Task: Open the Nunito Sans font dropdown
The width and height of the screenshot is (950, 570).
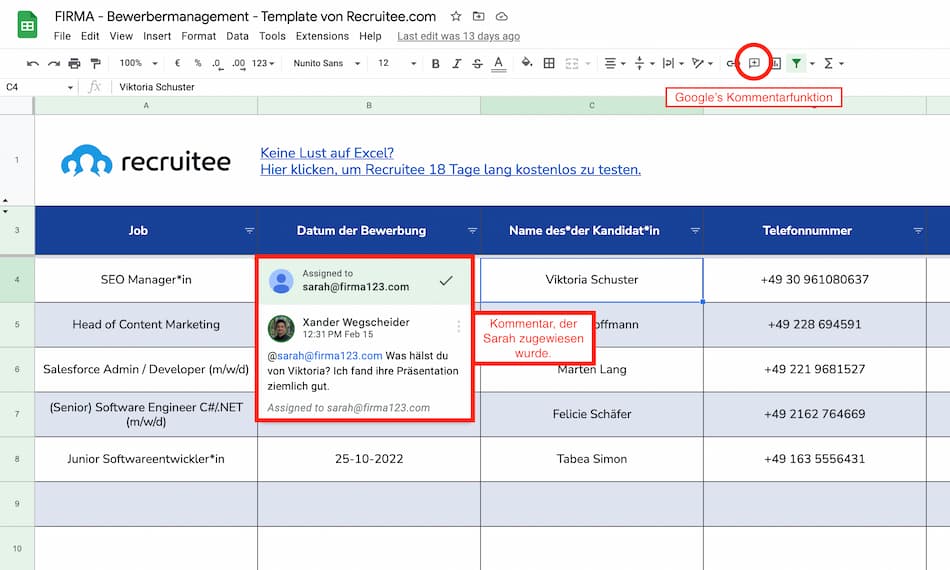Action: (x=324, y=63)
